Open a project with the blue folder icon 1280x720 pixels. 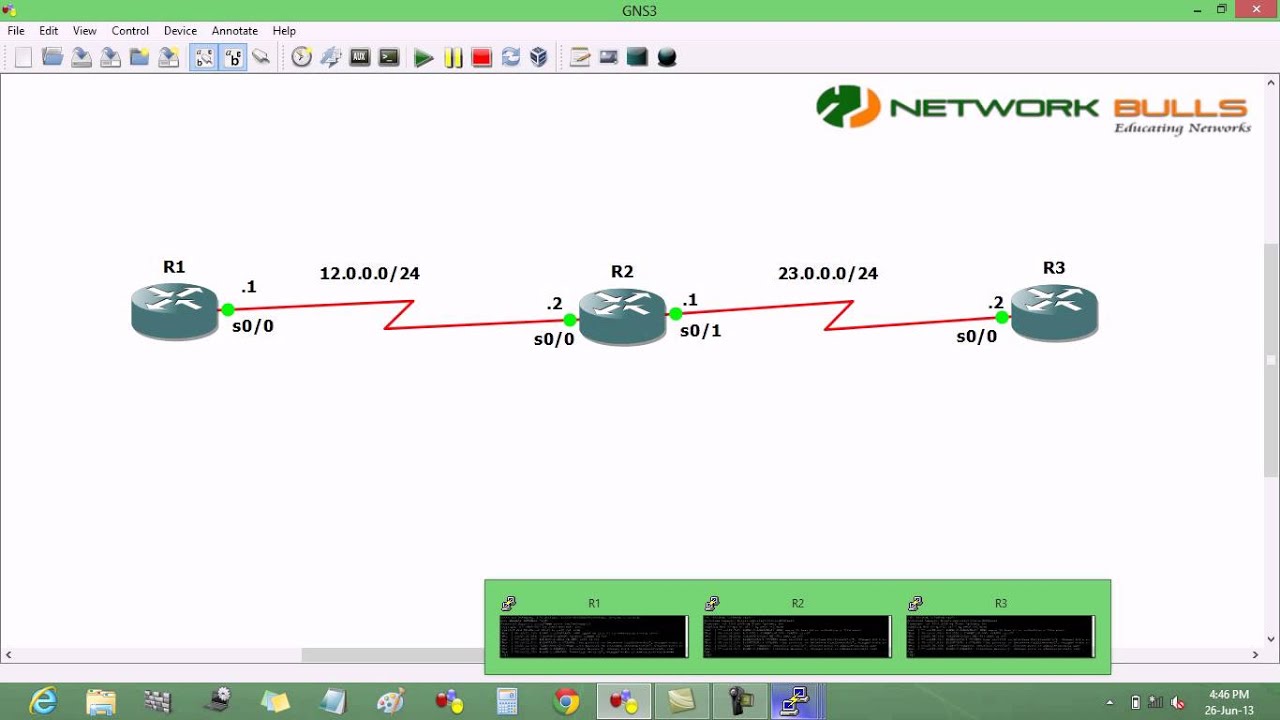click(53, 57)
